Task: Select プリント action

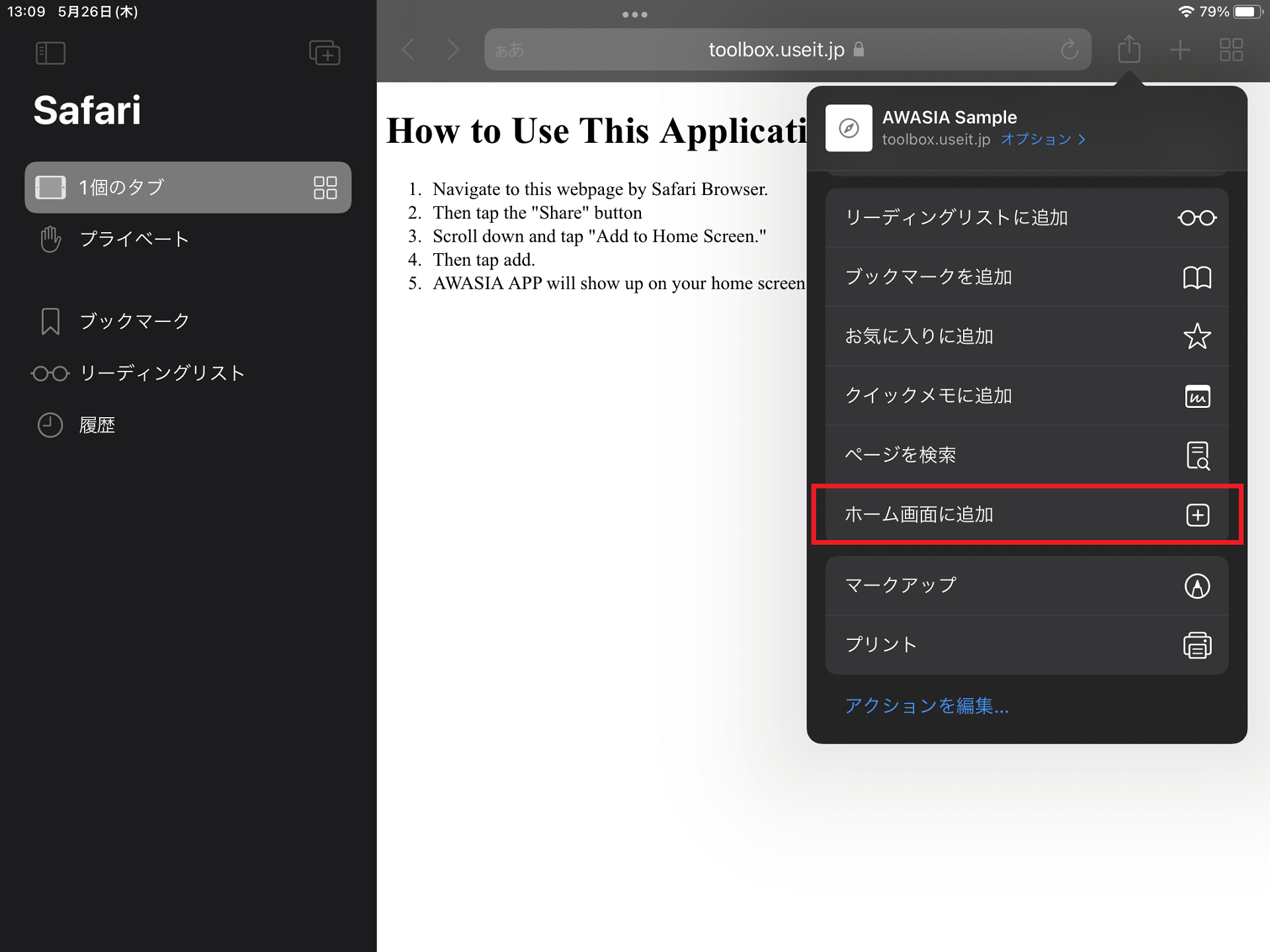Action: pyautogui.click(x=1027, y=645)
